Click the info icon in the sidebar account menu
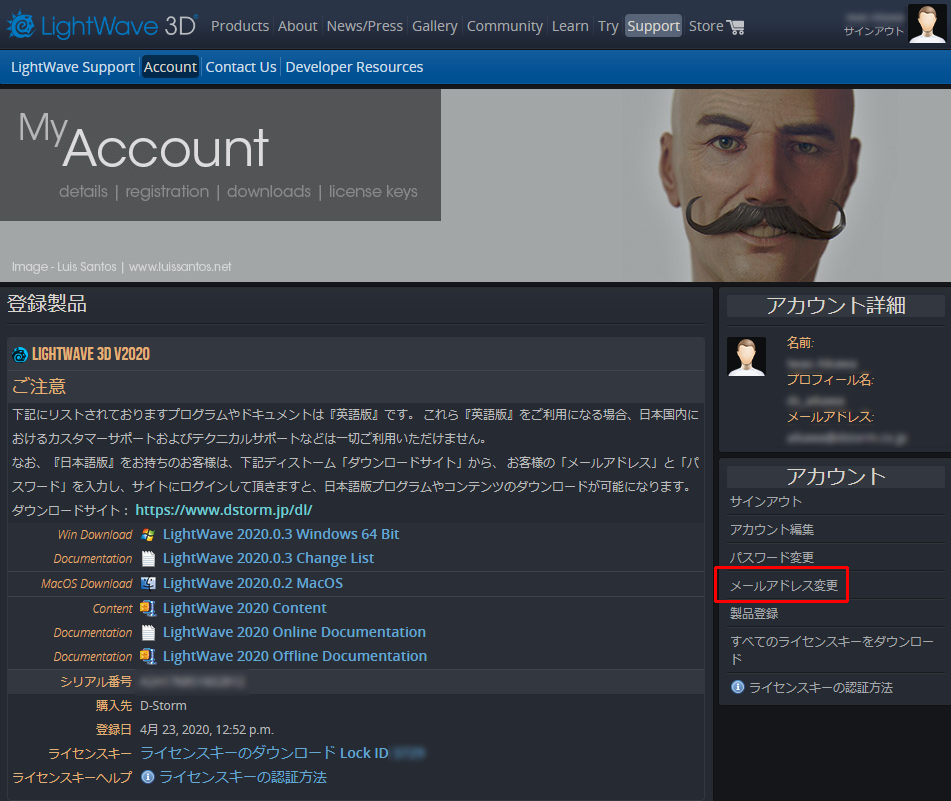This screenshot has width=951, height=801. point(738,687)
